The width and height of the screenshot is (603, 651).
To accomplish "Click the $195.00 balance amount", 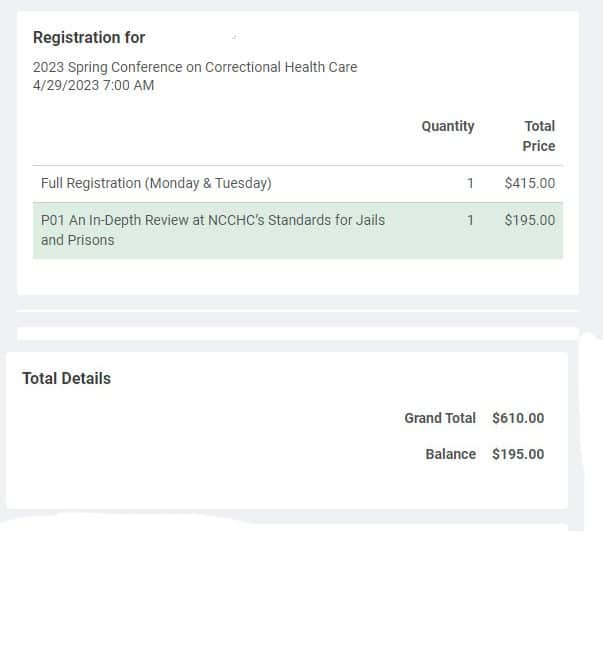I will pos(518,454).
